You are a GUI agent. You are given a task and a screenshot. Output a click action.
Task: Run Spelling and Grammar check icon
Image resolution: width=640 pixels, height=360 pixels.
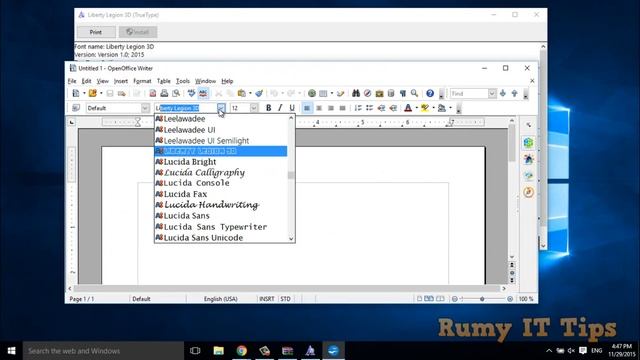click(x=191, y=93)
